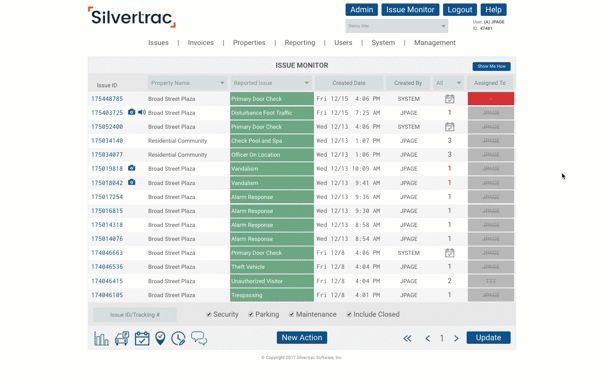The height and width of the screenshot is (384, 608).
Task: Open issue link 175034140
Action: [107, 141]
